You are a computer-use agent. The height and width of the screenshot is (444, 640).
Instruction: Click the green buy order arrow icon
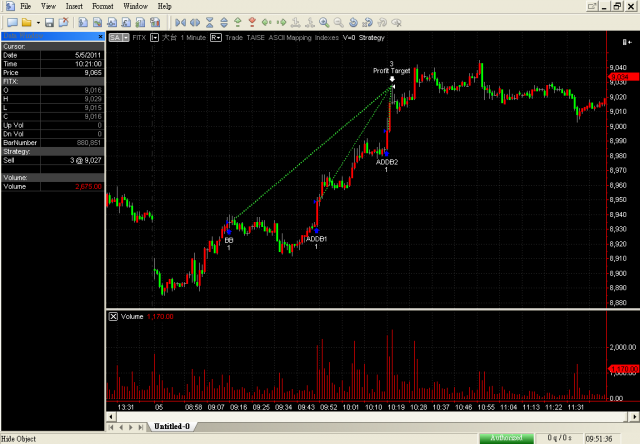pos(238,22)
